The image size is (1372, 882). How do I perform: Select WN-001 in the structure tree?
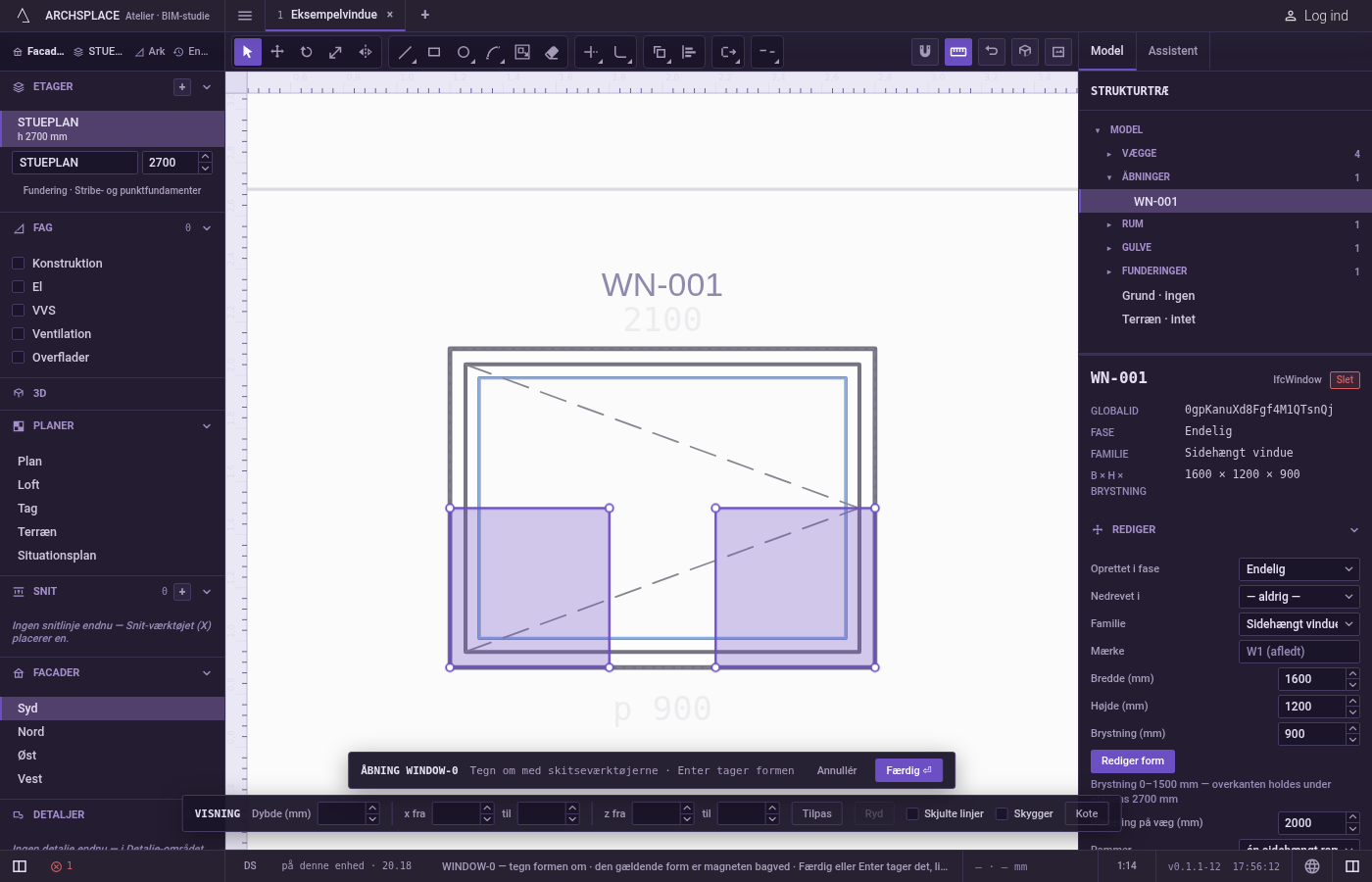point(1225,202)
